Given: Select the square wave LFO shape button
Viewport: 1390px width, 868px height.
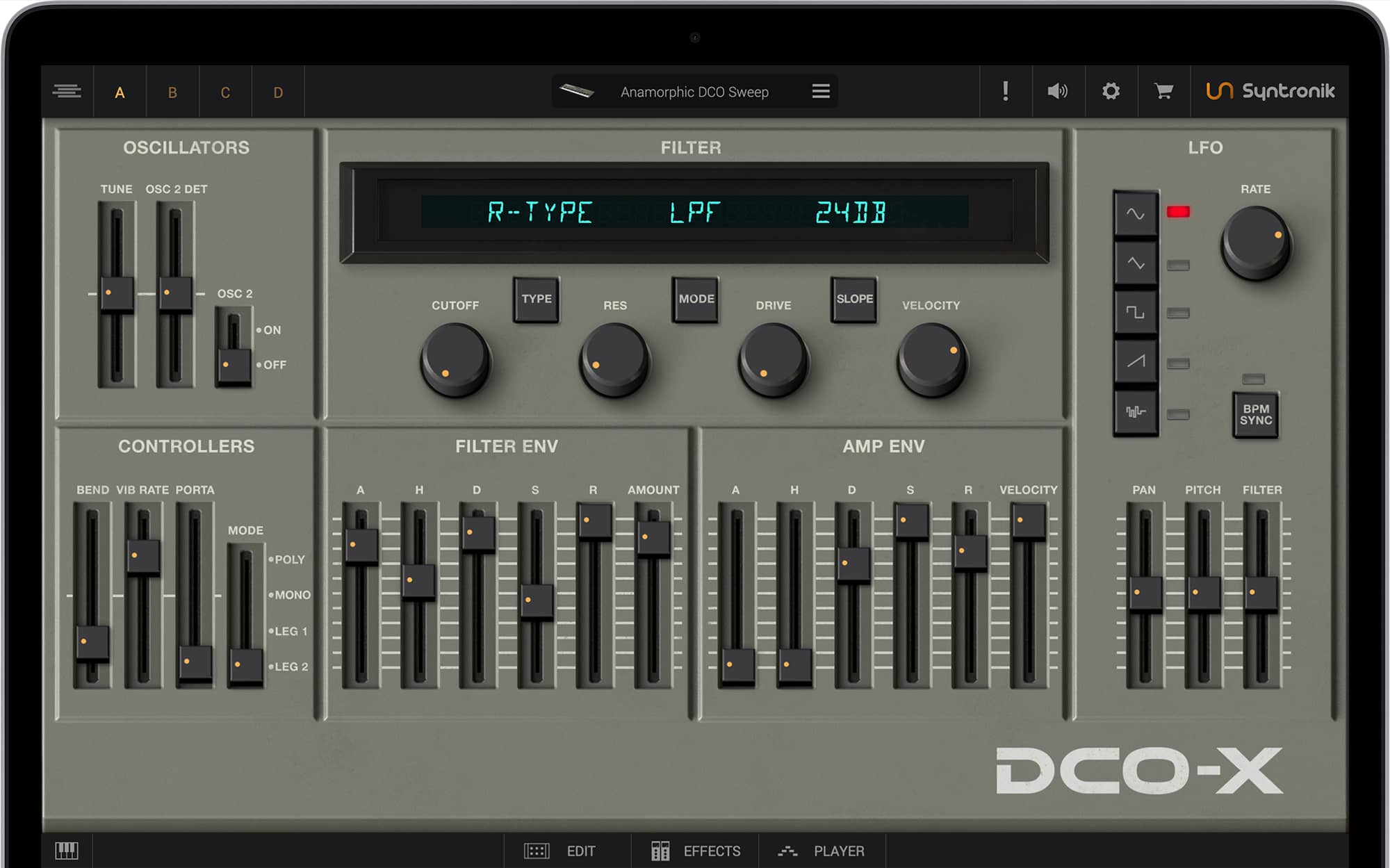Looking at the screenshot, I should coord(1135,313).
